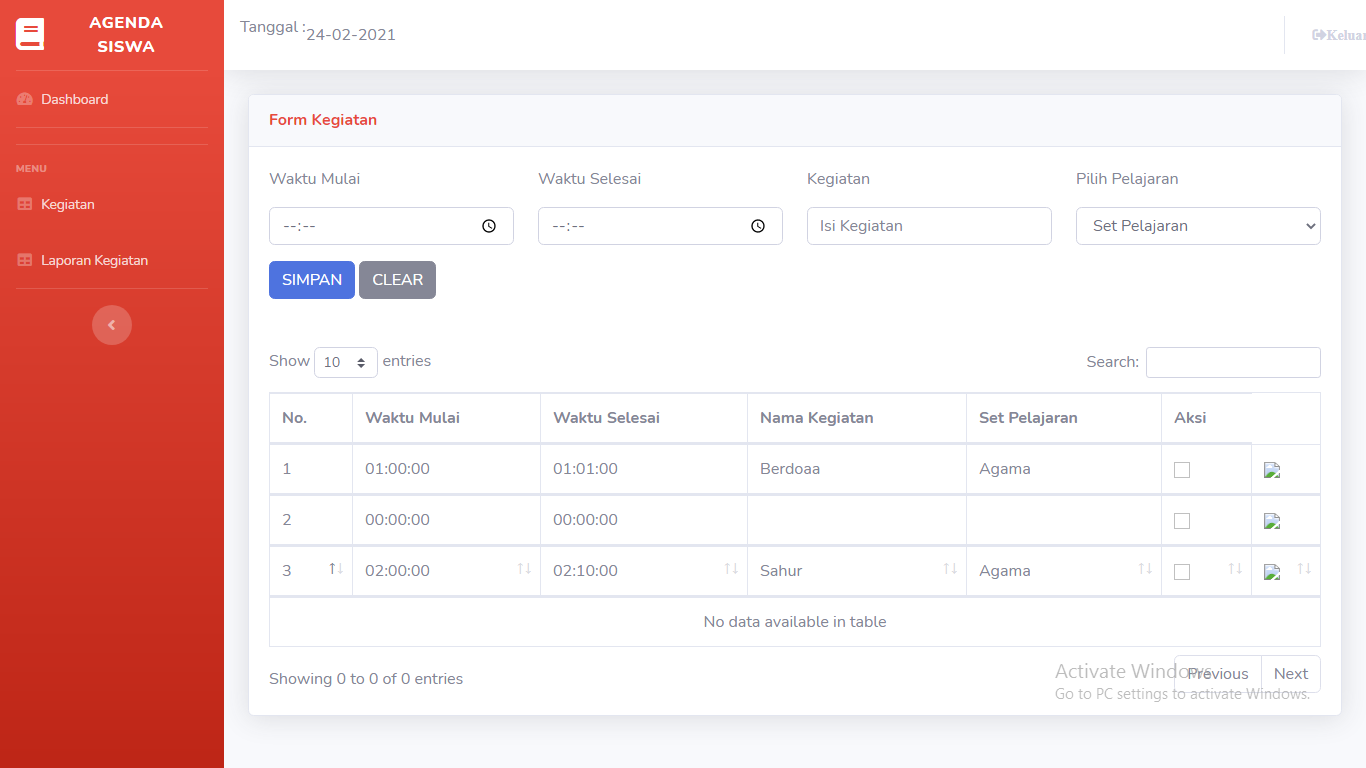
Task: Click the Kegiatan table icon in sidebar
Action: point(25,204)
